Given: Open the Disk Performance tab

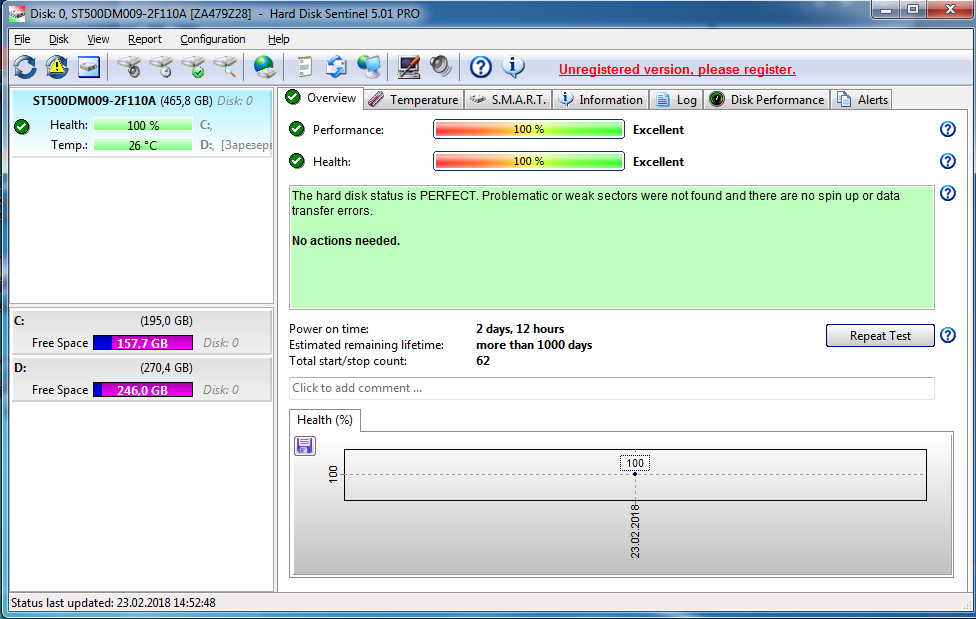Looking at the screenshot, I should point(767,100).
